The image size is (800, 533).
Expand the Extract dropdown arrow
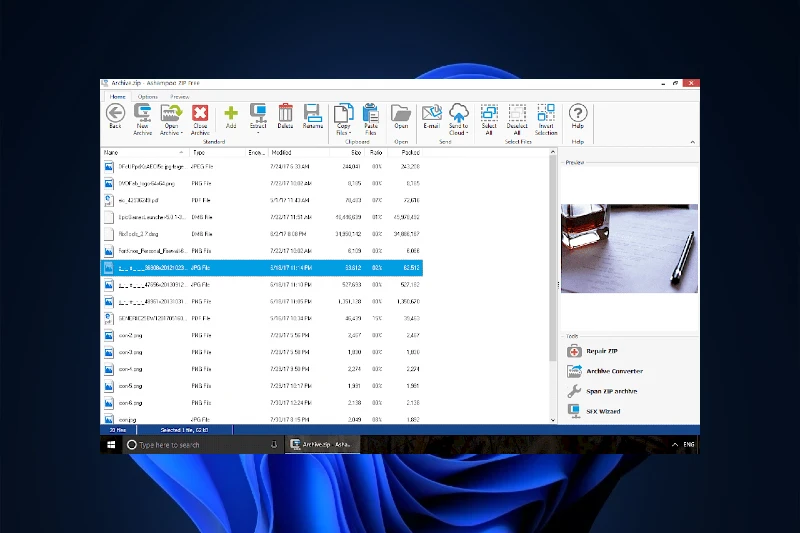point(258,133)
